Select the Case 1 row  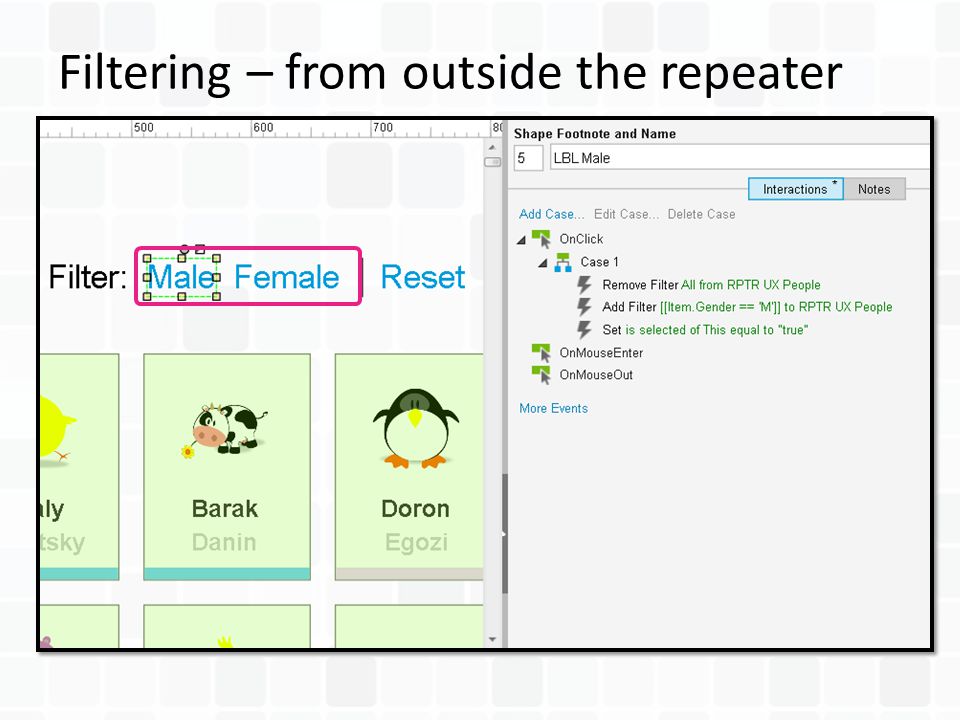point(599,262)
